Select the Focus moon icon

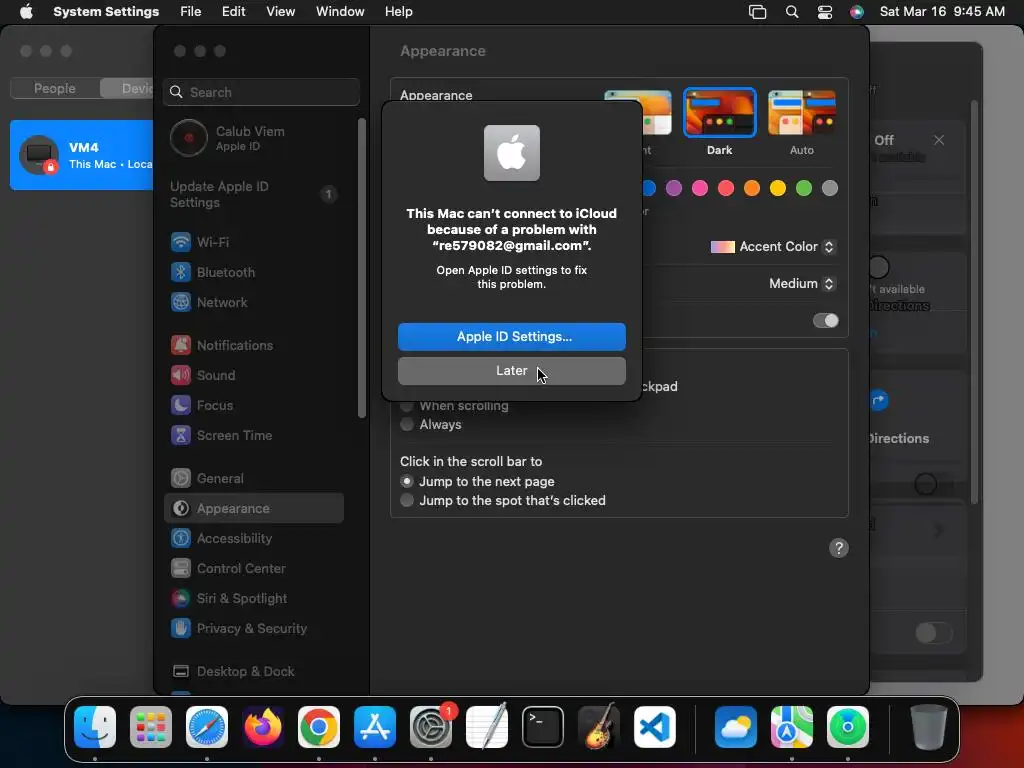(x=181, y=406)
